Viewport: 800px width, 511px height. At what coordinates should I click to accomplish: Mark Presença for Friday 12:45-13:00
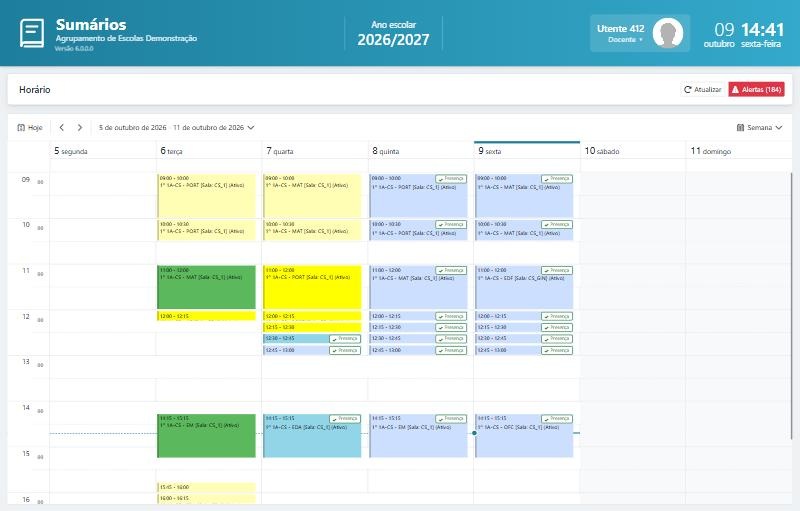557,350
